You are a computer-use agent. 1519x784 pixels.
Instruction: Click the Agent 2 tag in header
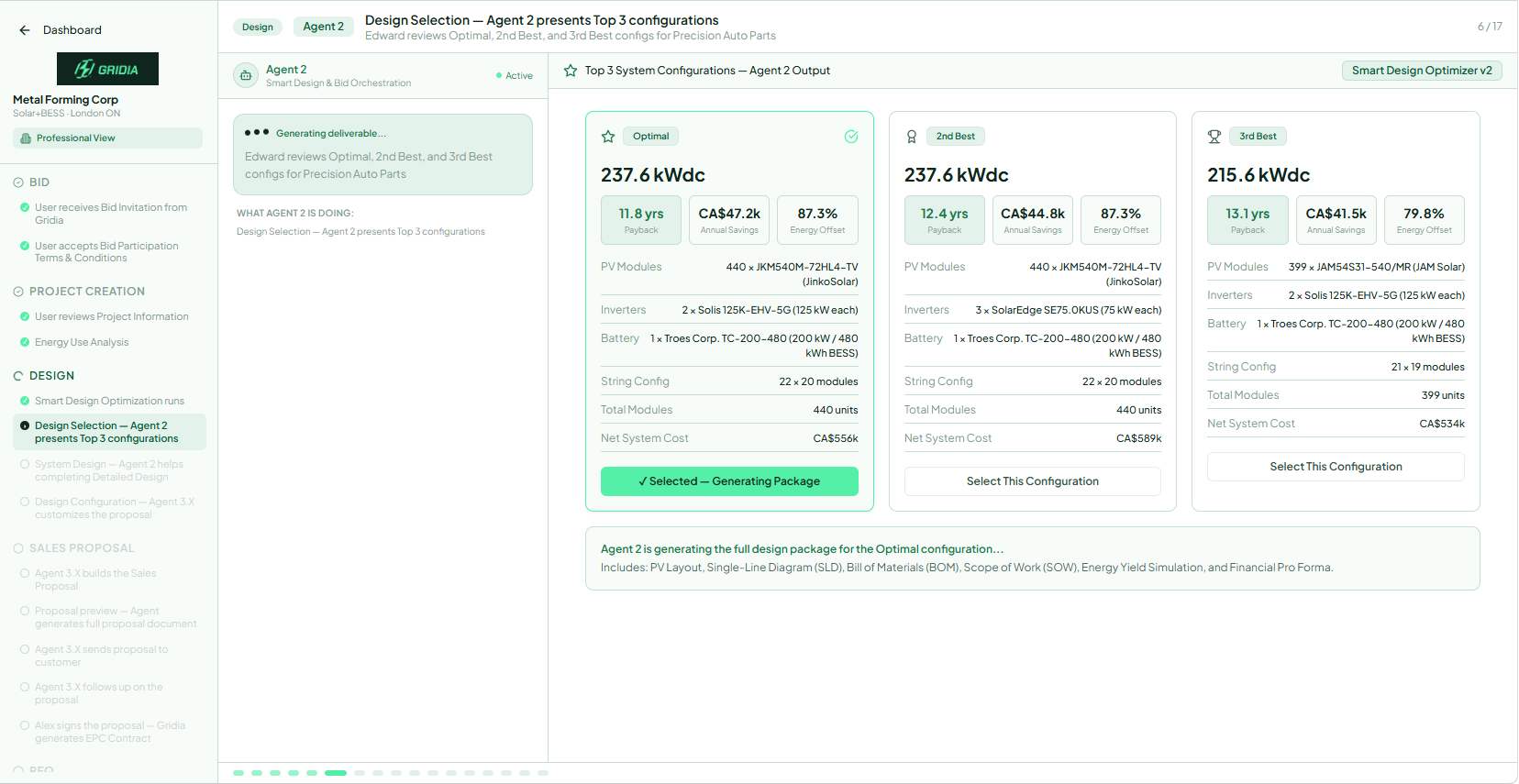(324, 27)
